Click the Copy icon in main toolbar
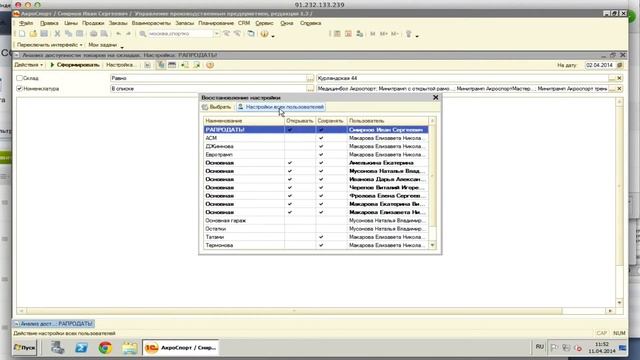The width and height of the screenshot is (640, 360). coord(69,34)
